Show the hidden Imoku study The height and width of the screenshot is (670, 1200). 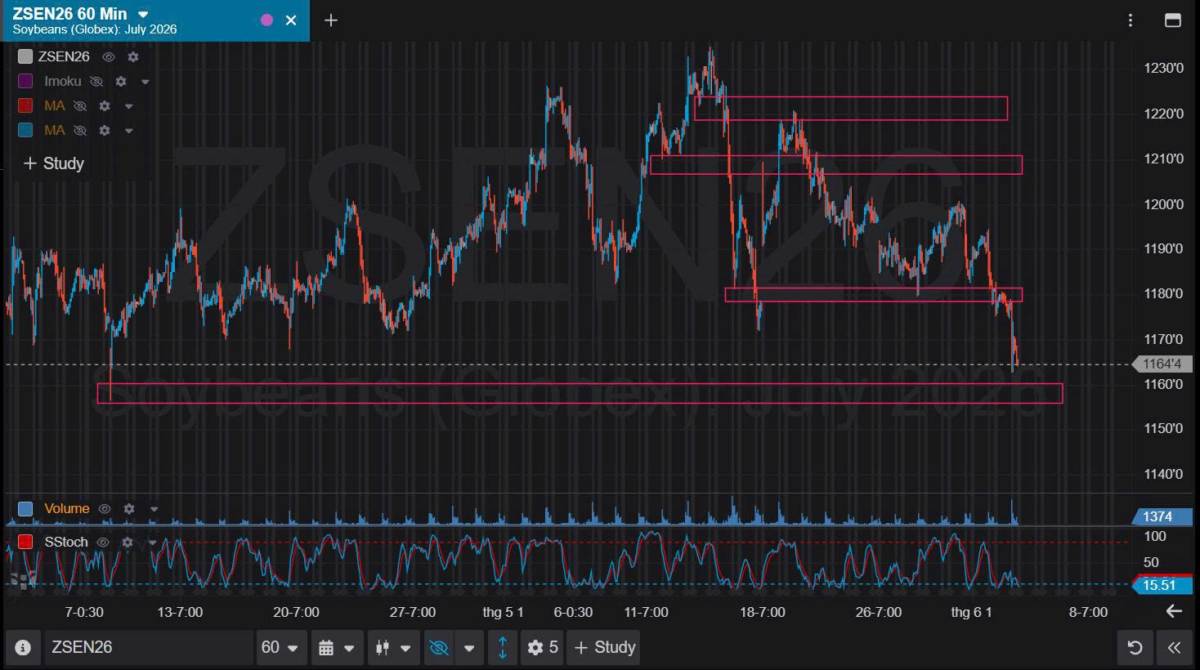(x=97, y=81)
